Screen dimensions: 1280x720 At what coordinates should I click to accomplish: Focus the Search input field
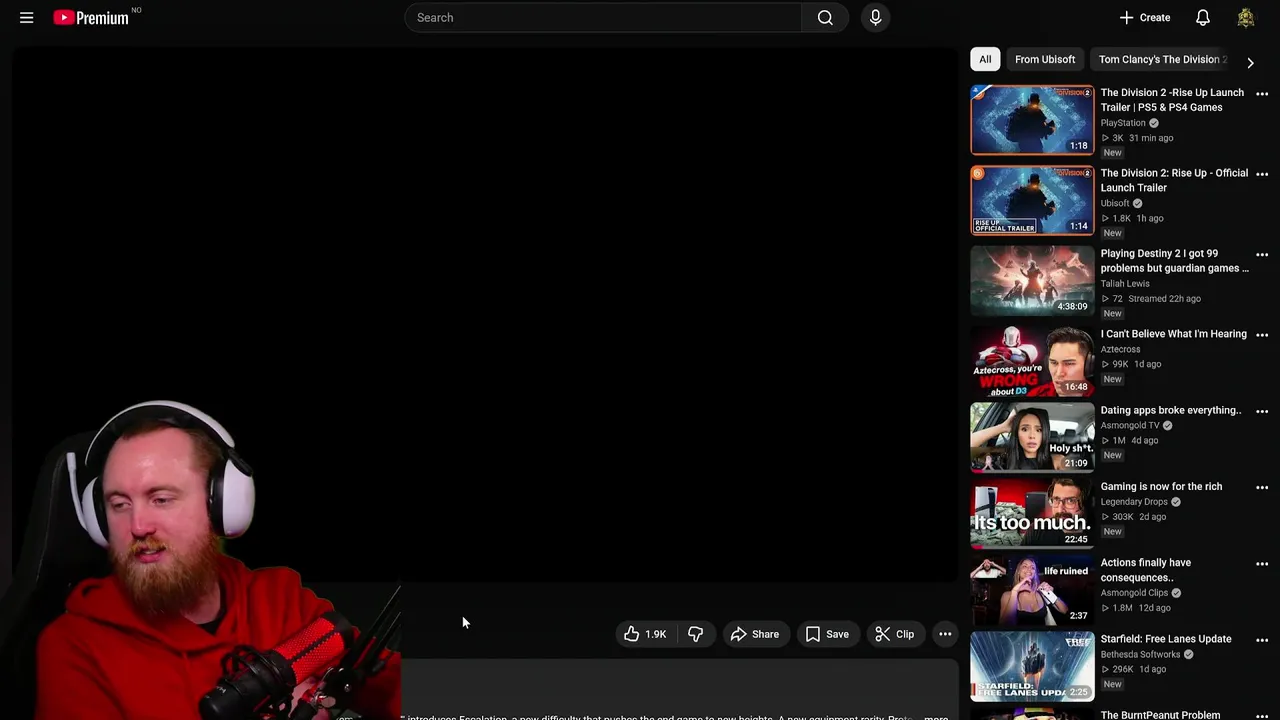click(603, 18)
